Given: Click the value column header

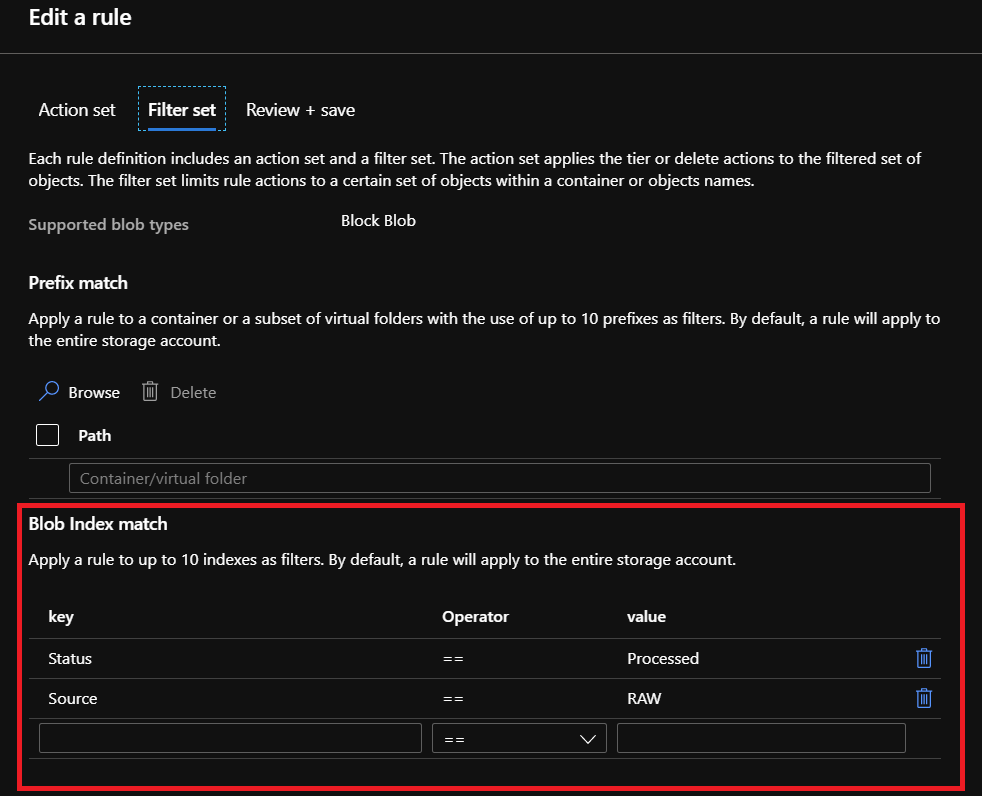Looking at the screenshot, I should [646, 617].
